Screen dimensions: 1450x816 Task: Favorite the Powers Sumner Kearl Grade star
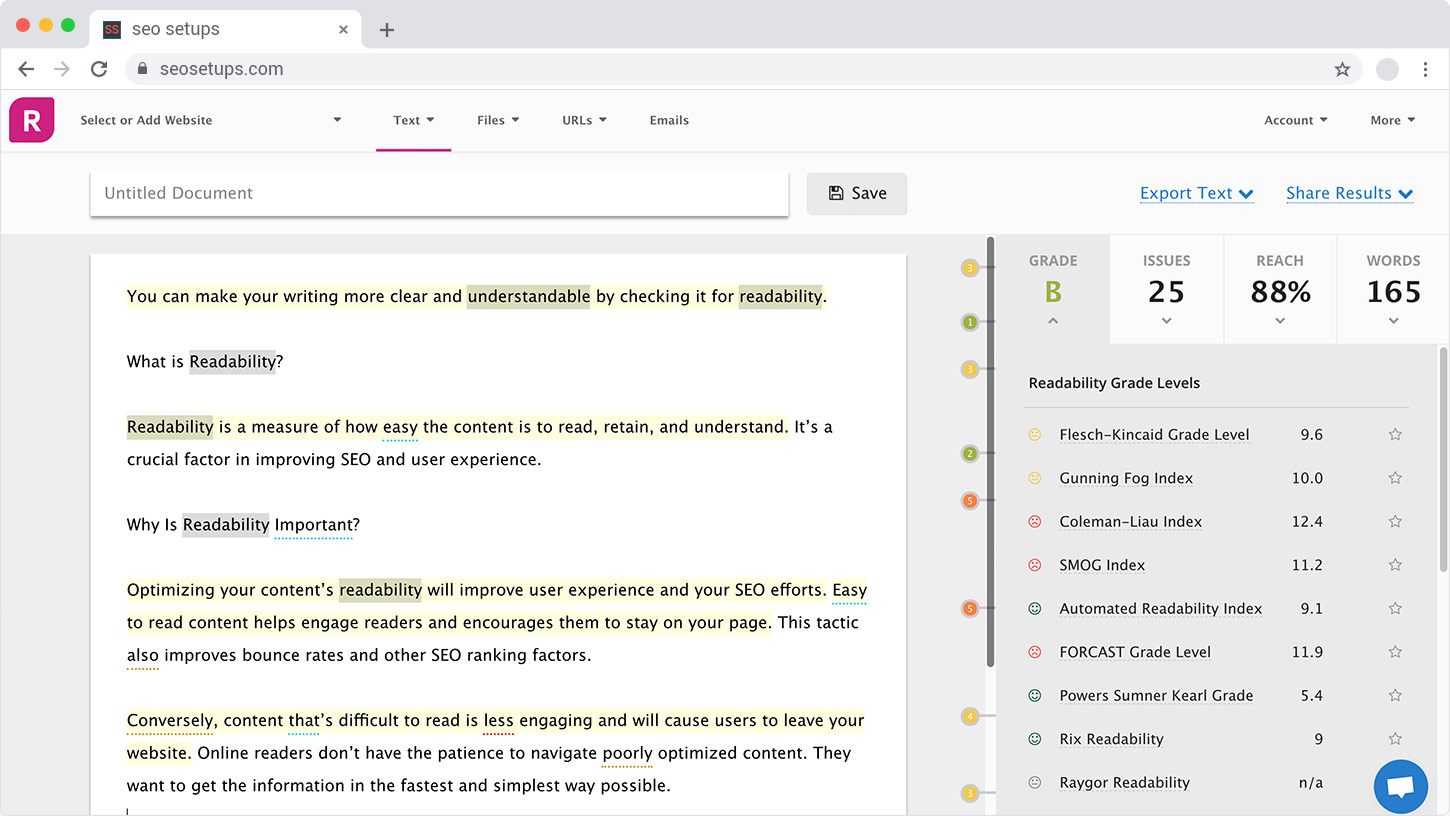1395,695
